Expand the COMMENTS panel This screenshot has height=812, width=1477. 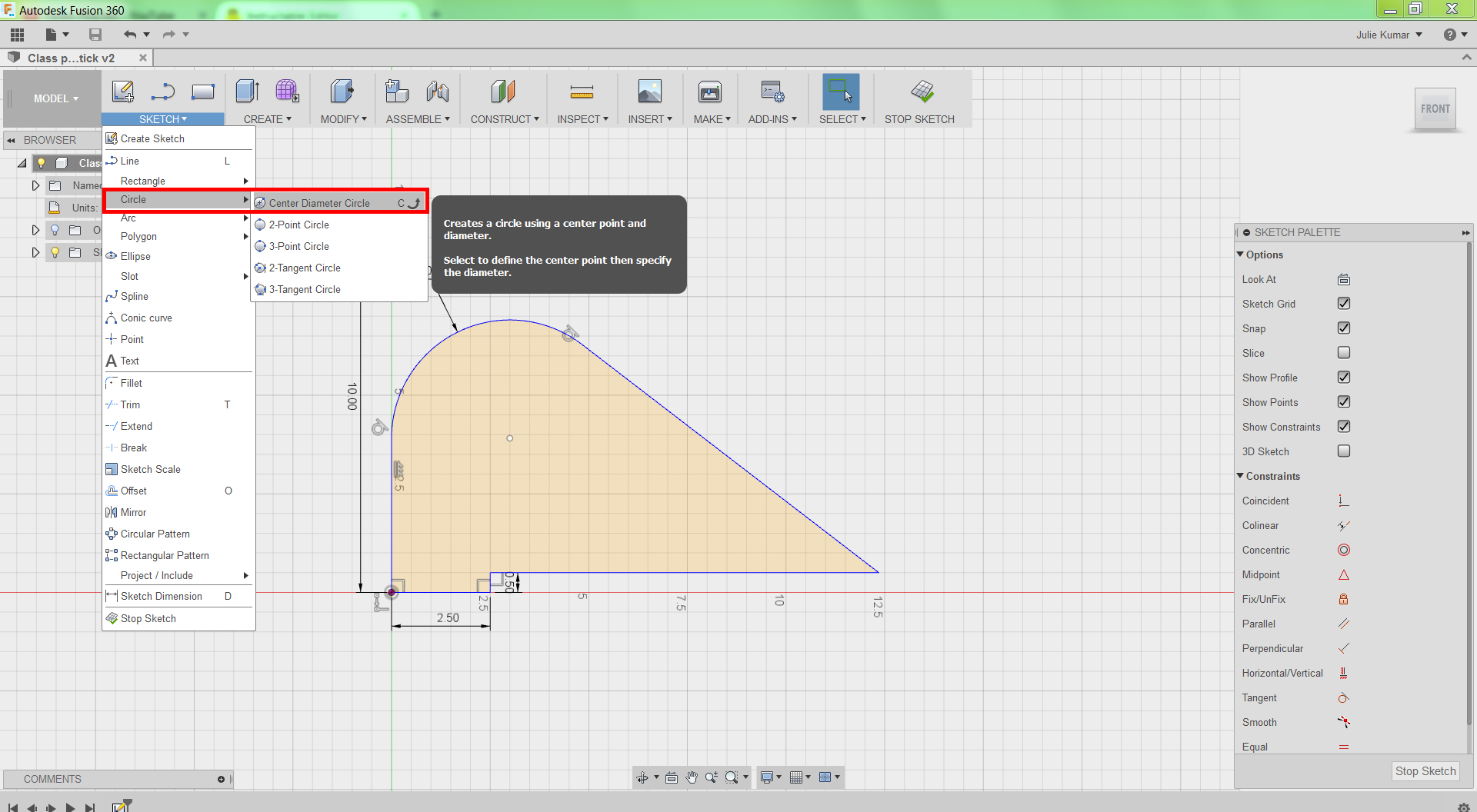pos(221,779)
